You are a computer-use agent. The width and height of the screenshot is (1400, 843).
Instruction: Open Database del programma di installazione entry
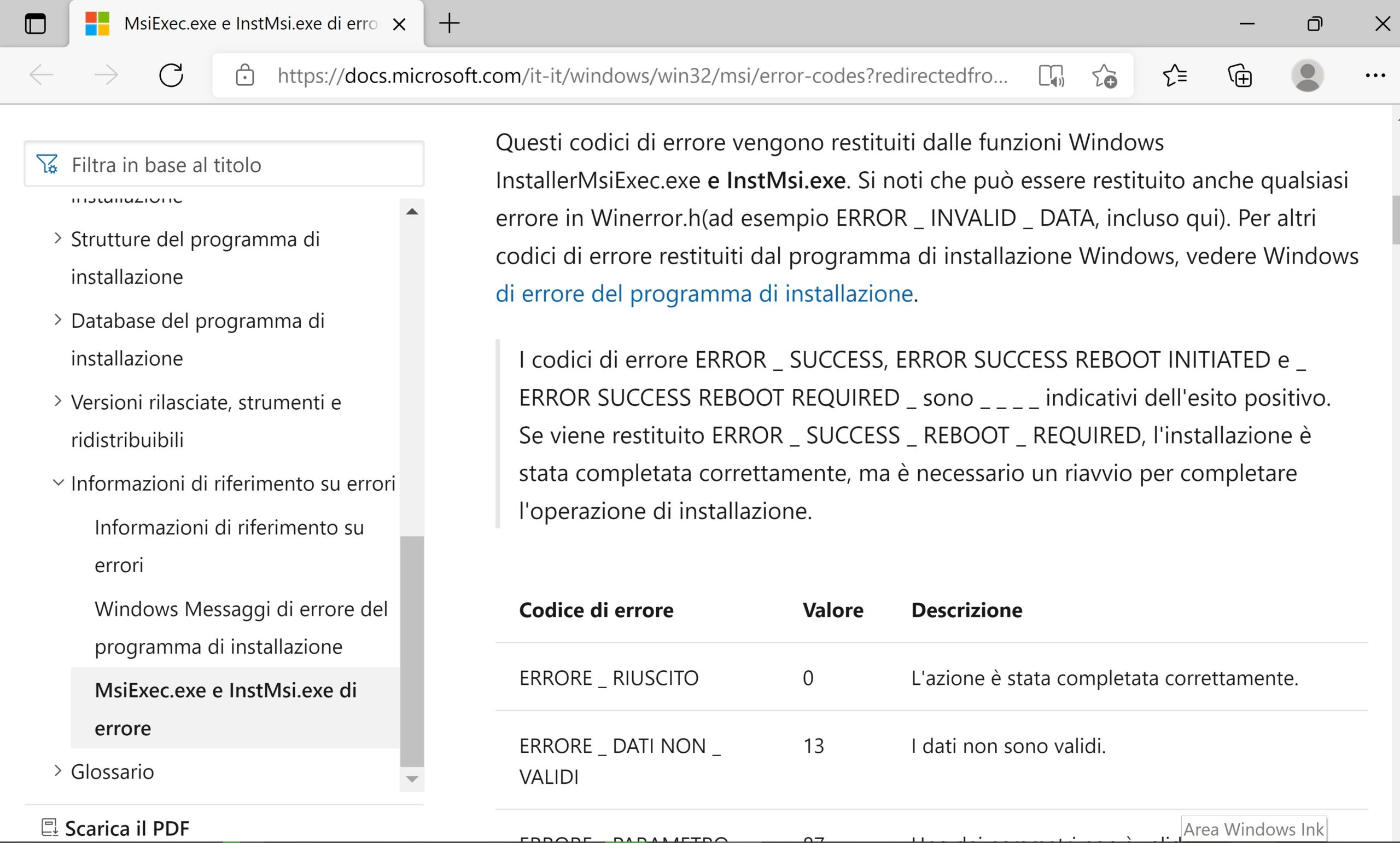click(197, 339)
